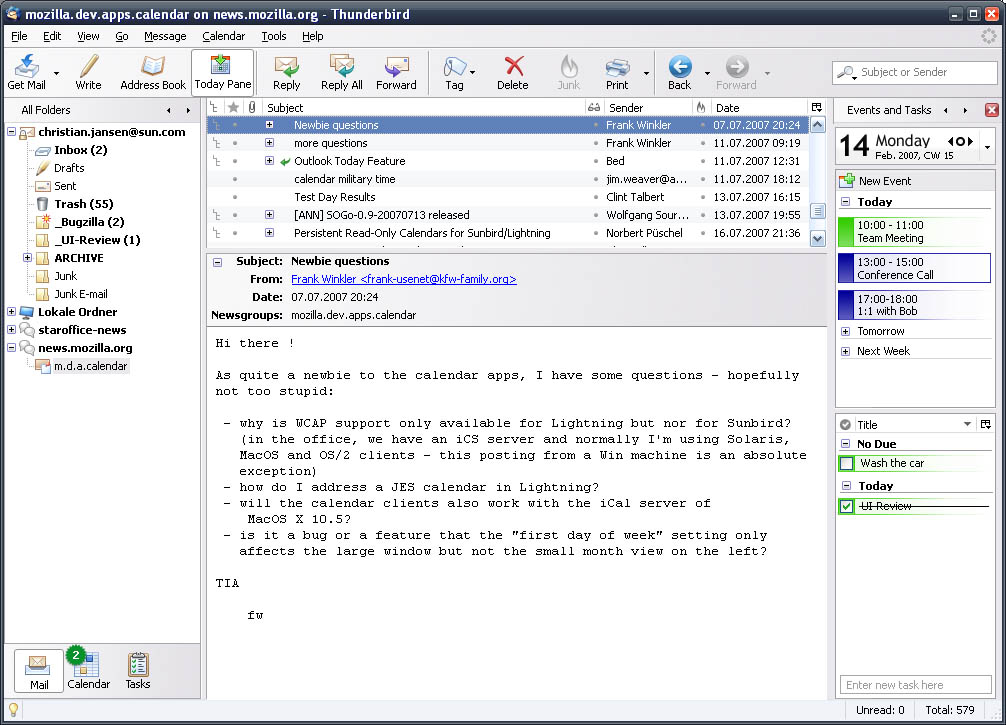Screen dimensions: 1006x725
Task: Open the Message menu
Action: click(x=165, y=36)
